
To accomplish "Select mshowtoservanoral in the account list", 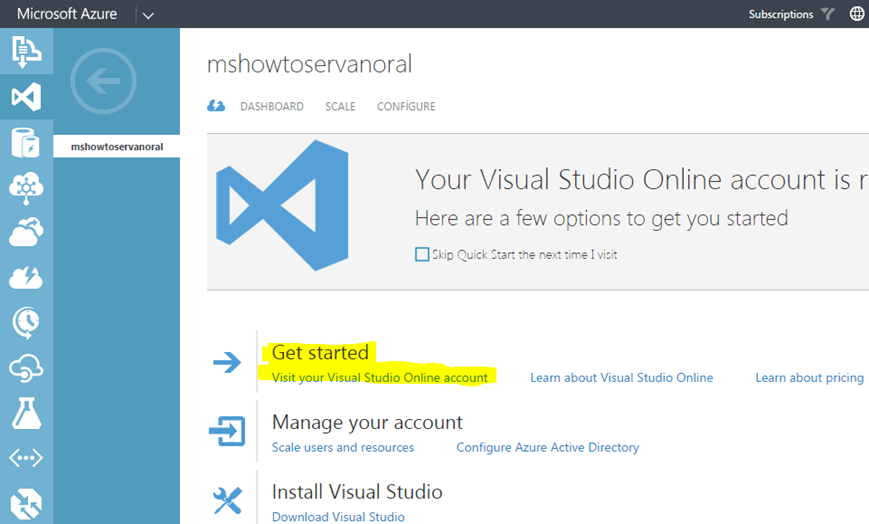I will click(x=117, y=147).
